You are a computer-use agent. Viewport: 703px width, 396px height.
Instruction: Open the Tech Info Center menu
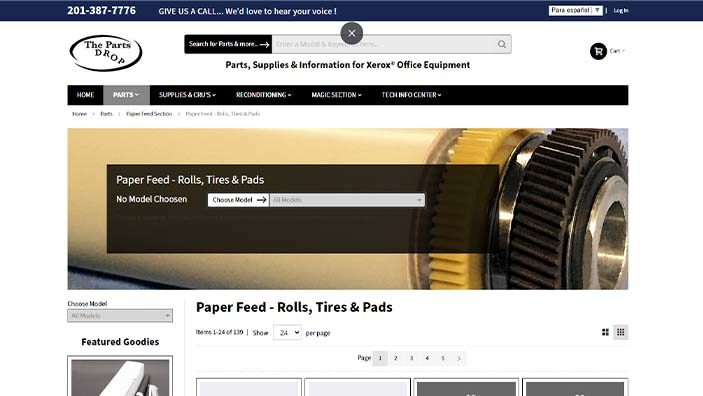[x=412, y=95]
